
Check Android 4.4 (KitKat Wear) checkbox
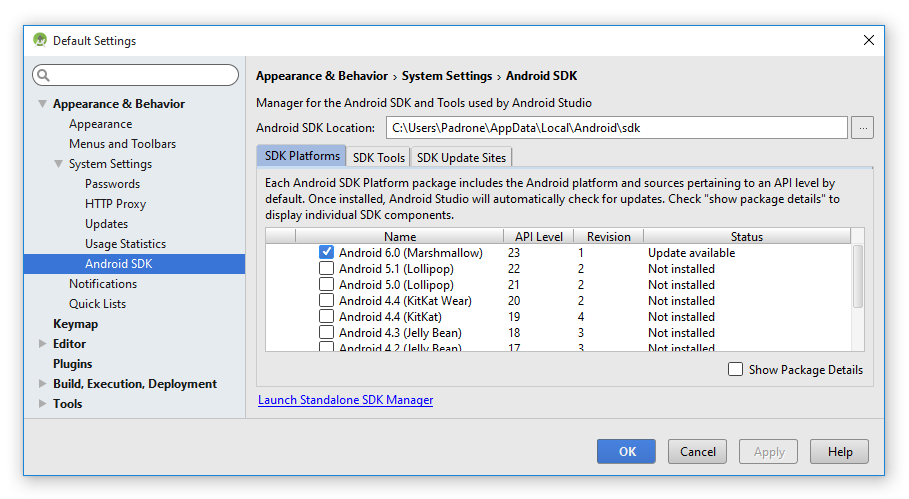pyautogui.click(x=326, y=300)
